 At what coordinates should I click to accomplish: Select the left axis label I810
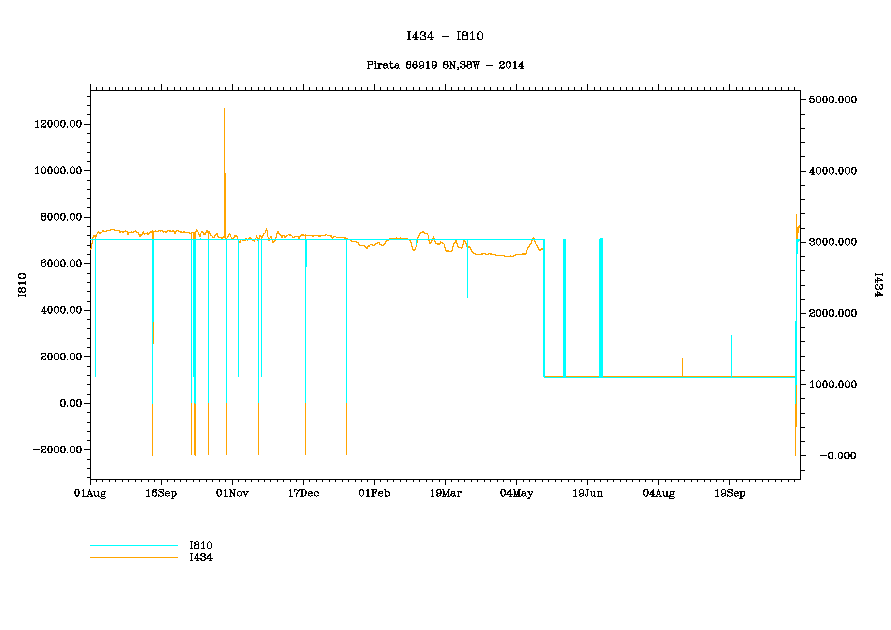point(22,286)
